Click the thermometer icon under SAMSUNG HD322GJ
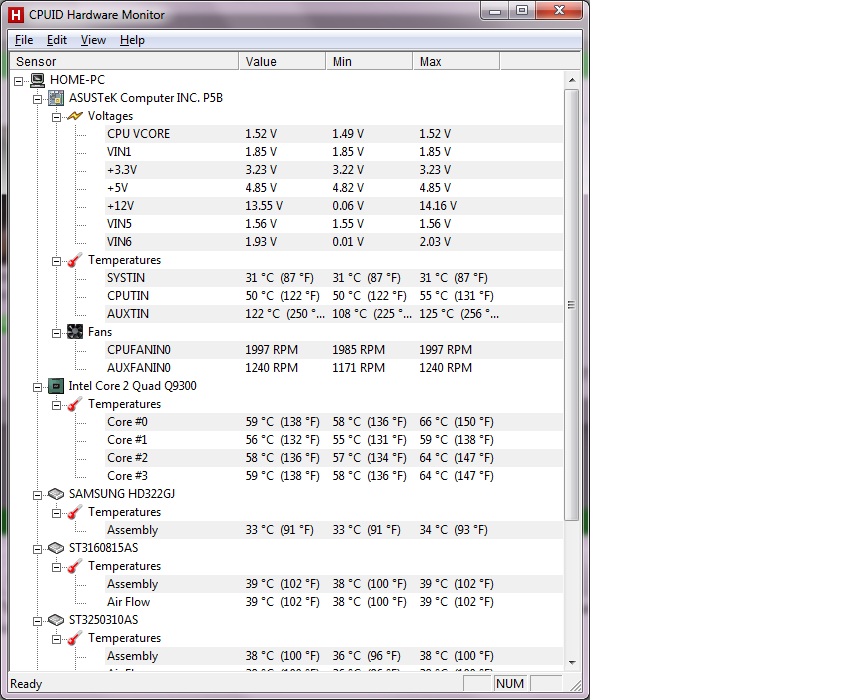This screenshot has width=864, height=700. click(75, 512)
